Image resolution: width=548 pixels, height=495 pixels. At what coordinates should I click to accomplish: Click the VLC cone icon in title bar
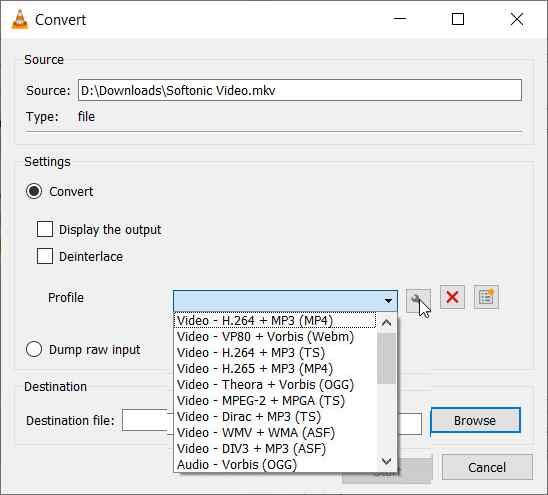click(20, 20)
